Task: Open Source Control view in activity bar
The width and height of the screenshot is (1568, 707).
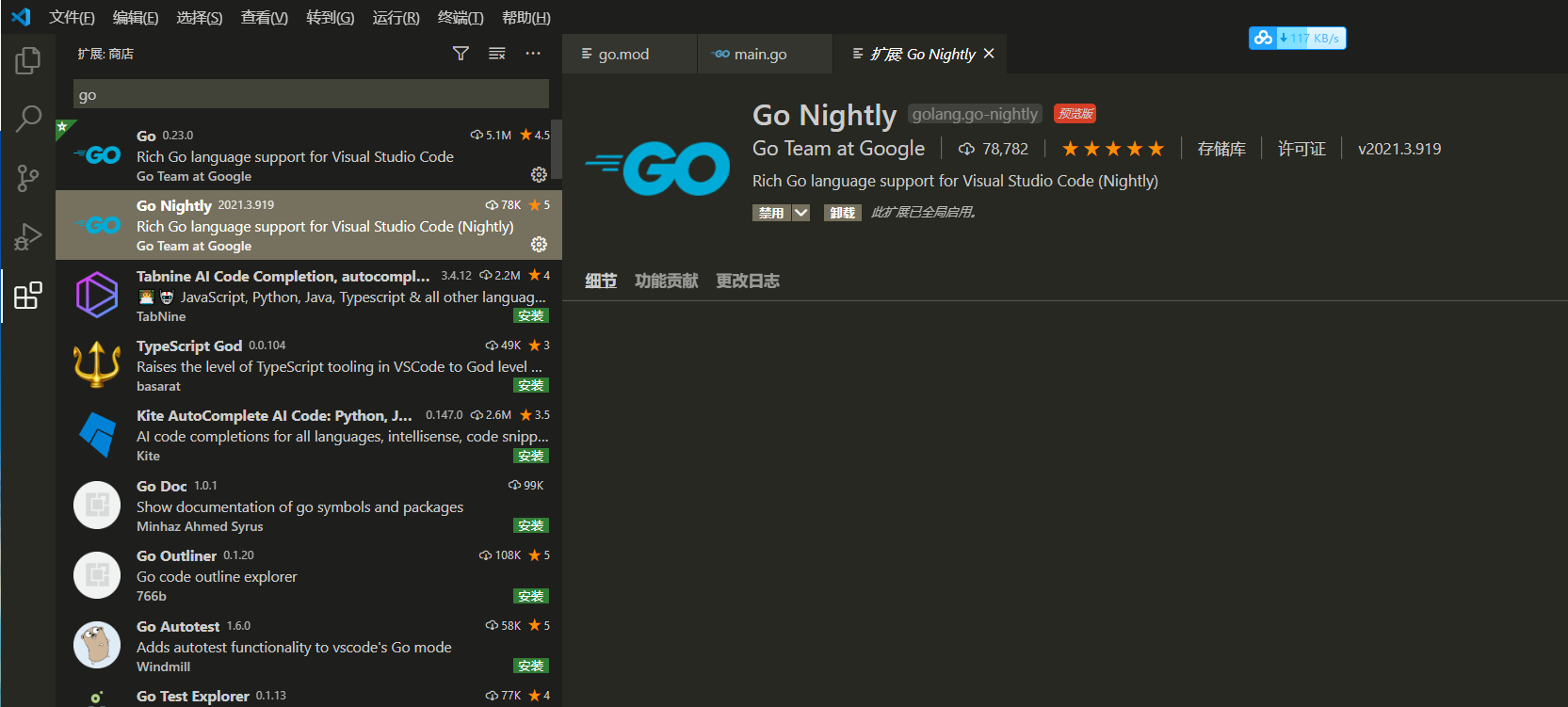Action: point(28,178)
